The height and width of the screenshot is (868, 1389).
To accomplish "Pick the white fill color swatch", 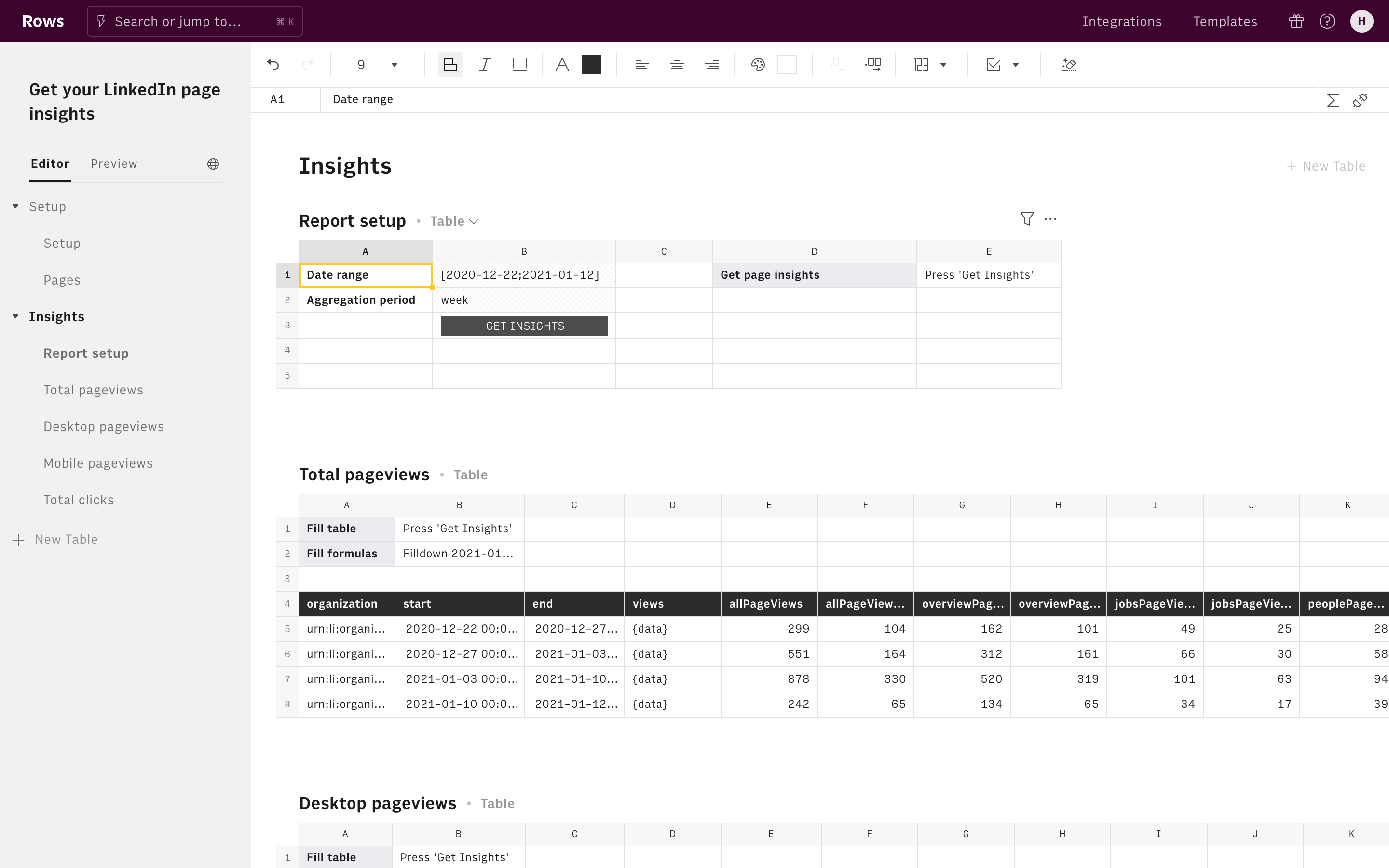I will [787, 65].
